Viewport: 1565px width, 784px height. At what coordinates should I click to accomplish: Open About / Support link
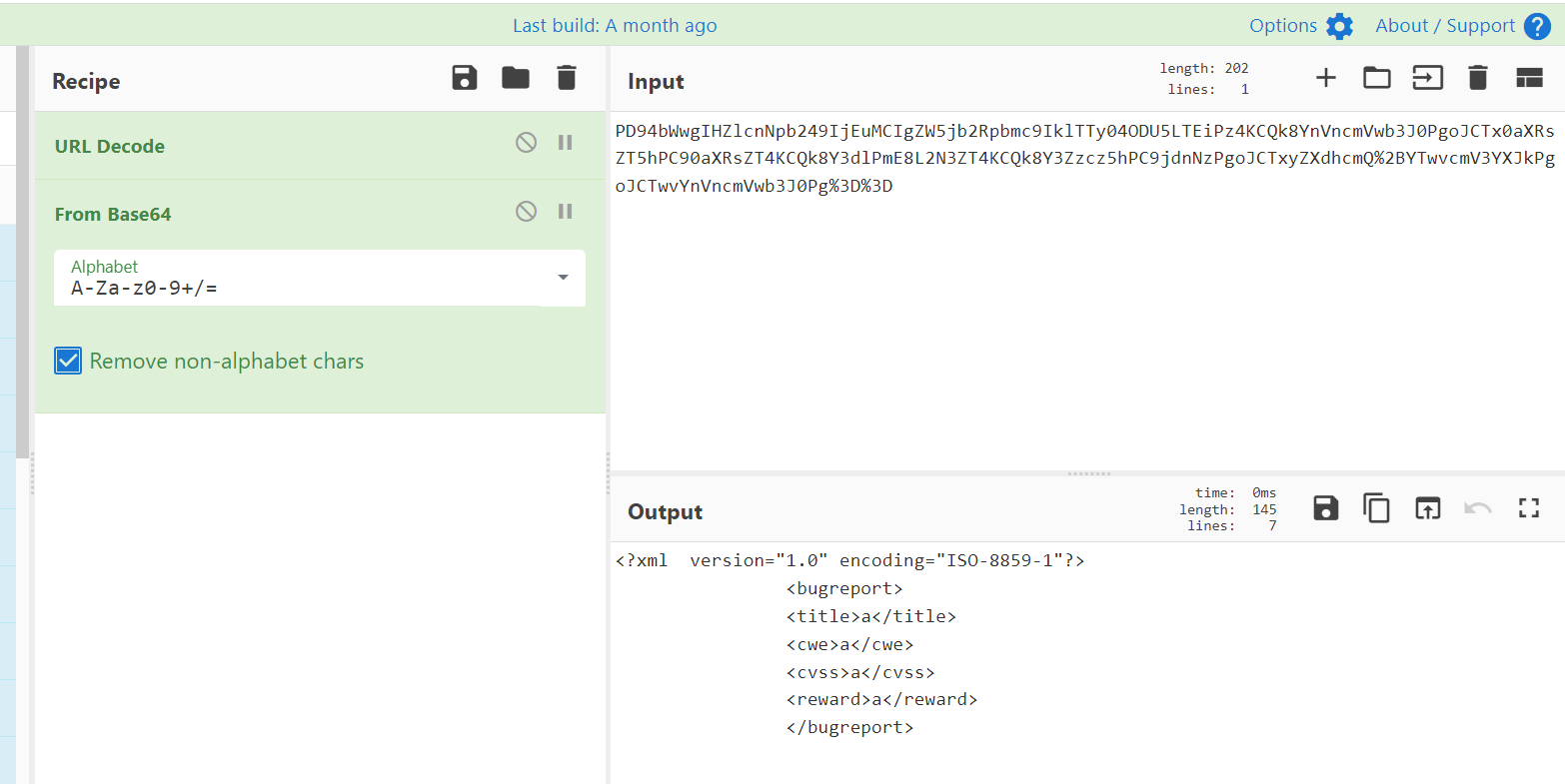(x=1445, y=26)
